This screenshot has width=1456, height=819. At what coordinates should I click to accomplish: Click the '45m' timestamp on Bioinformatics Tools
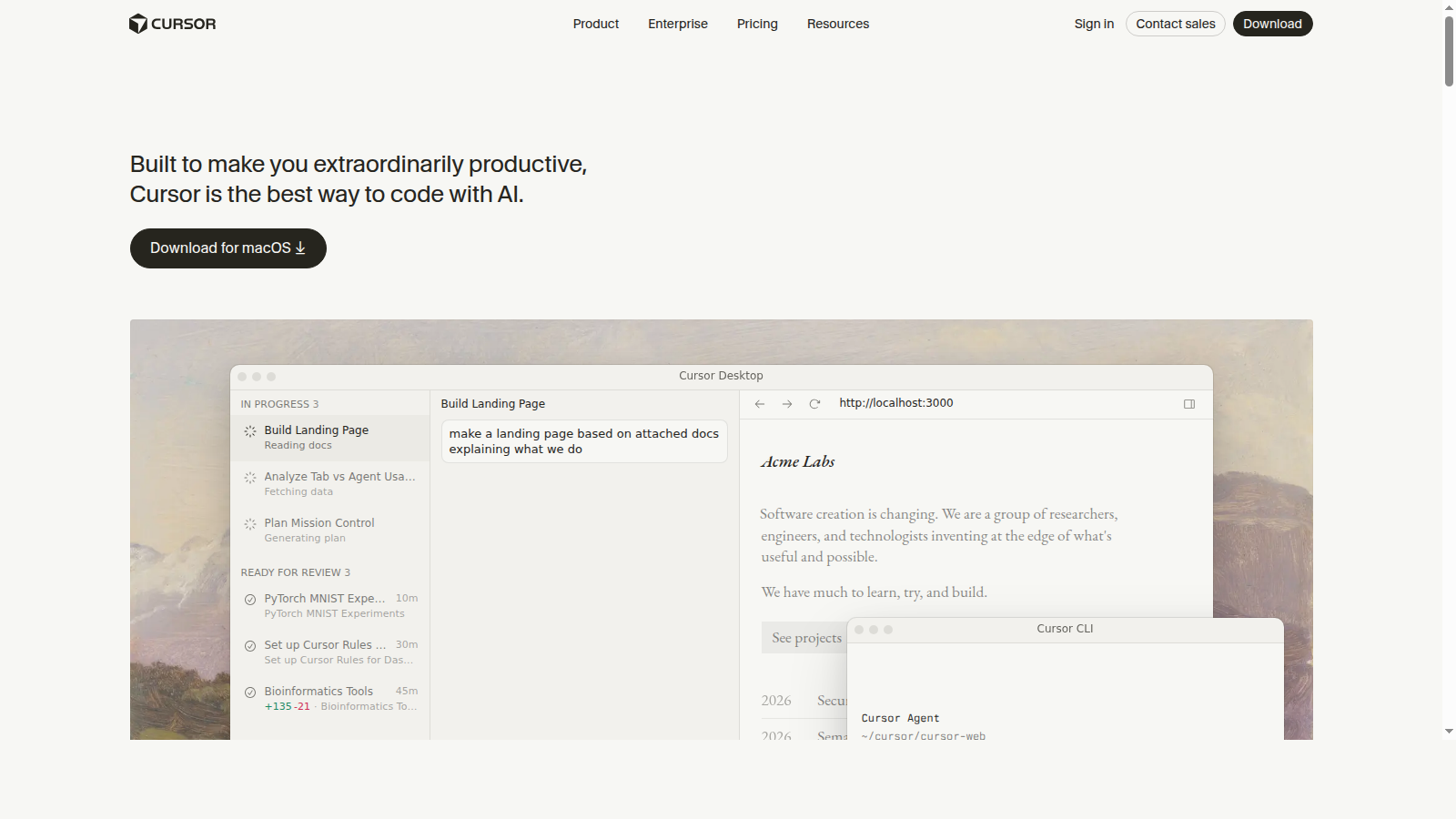coord(407,692)
